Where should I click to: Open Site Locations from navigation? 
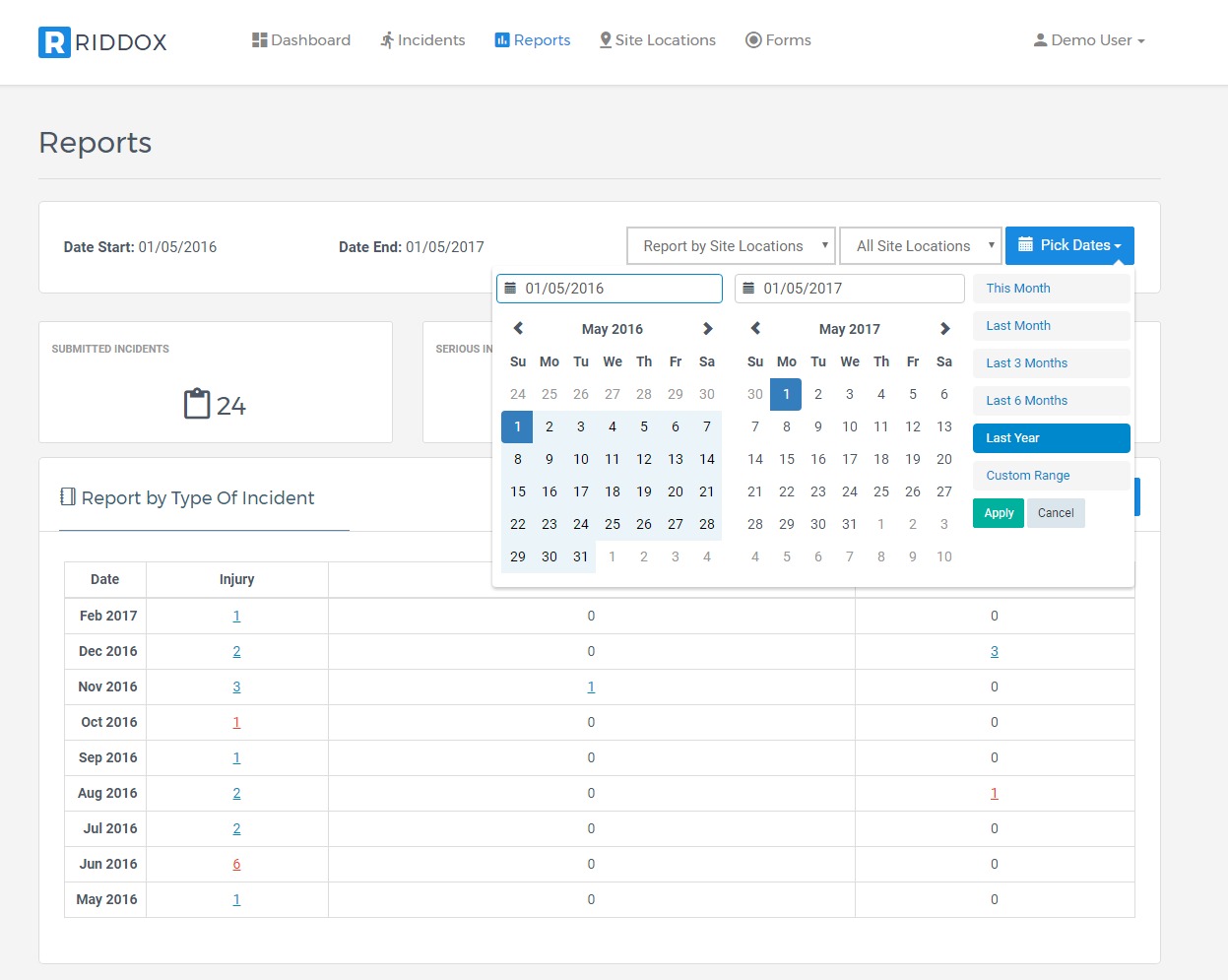coord(657,40)
